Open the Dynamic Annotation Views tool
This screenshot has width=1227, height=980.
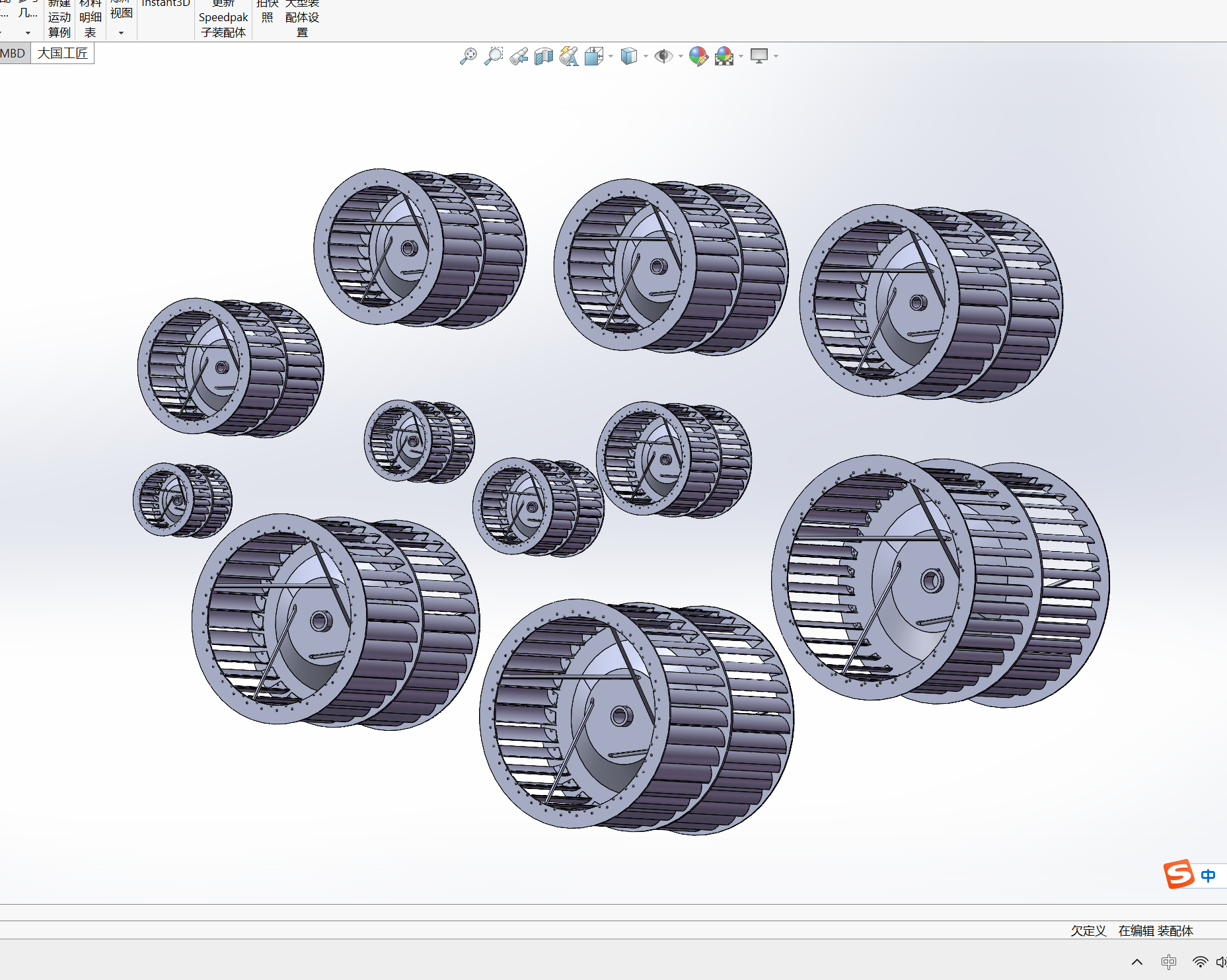click(569, 56)
